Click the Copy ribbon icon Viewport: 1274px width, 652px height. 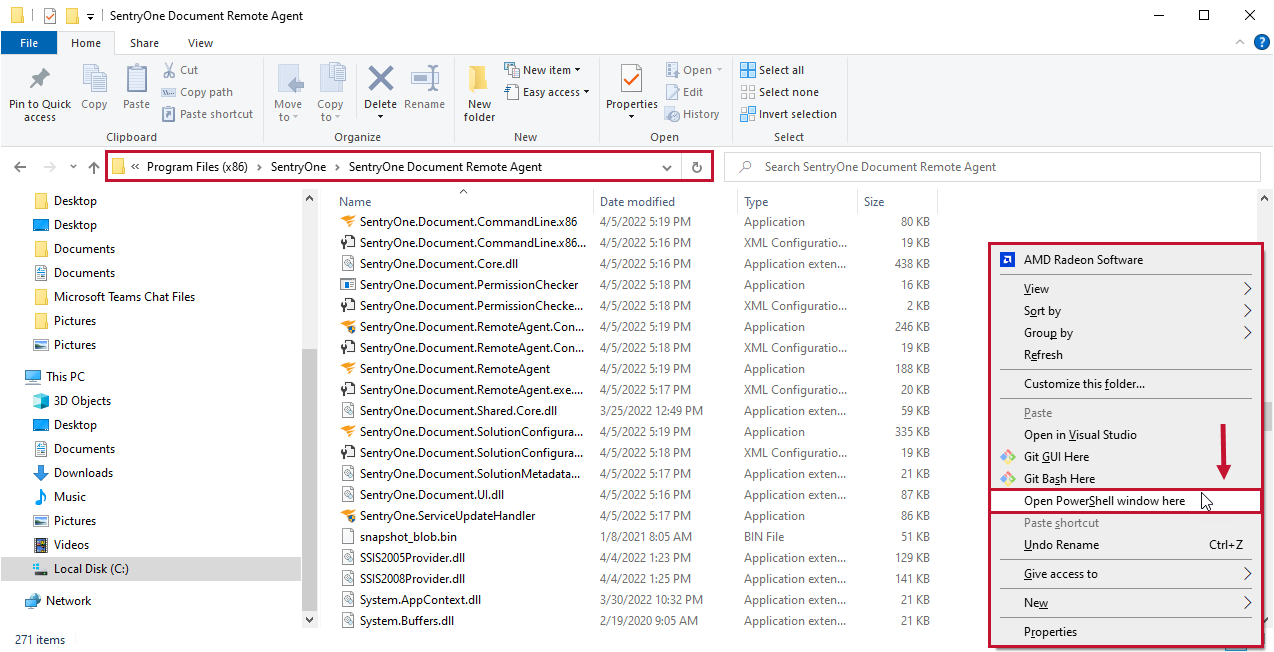[94, 79]
